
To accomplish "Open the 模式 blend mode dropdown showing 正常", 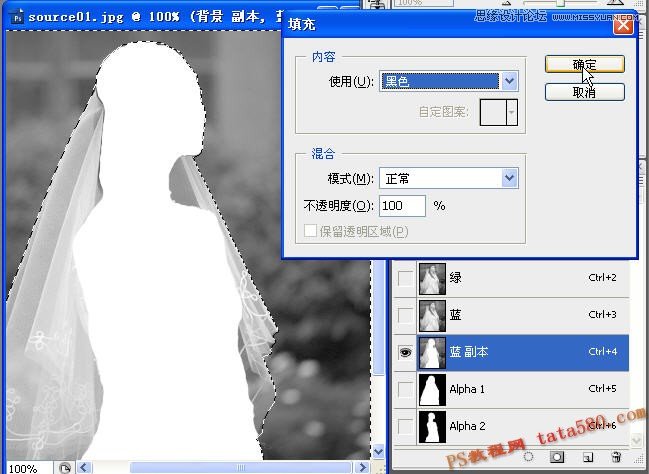I will point(449,178).
